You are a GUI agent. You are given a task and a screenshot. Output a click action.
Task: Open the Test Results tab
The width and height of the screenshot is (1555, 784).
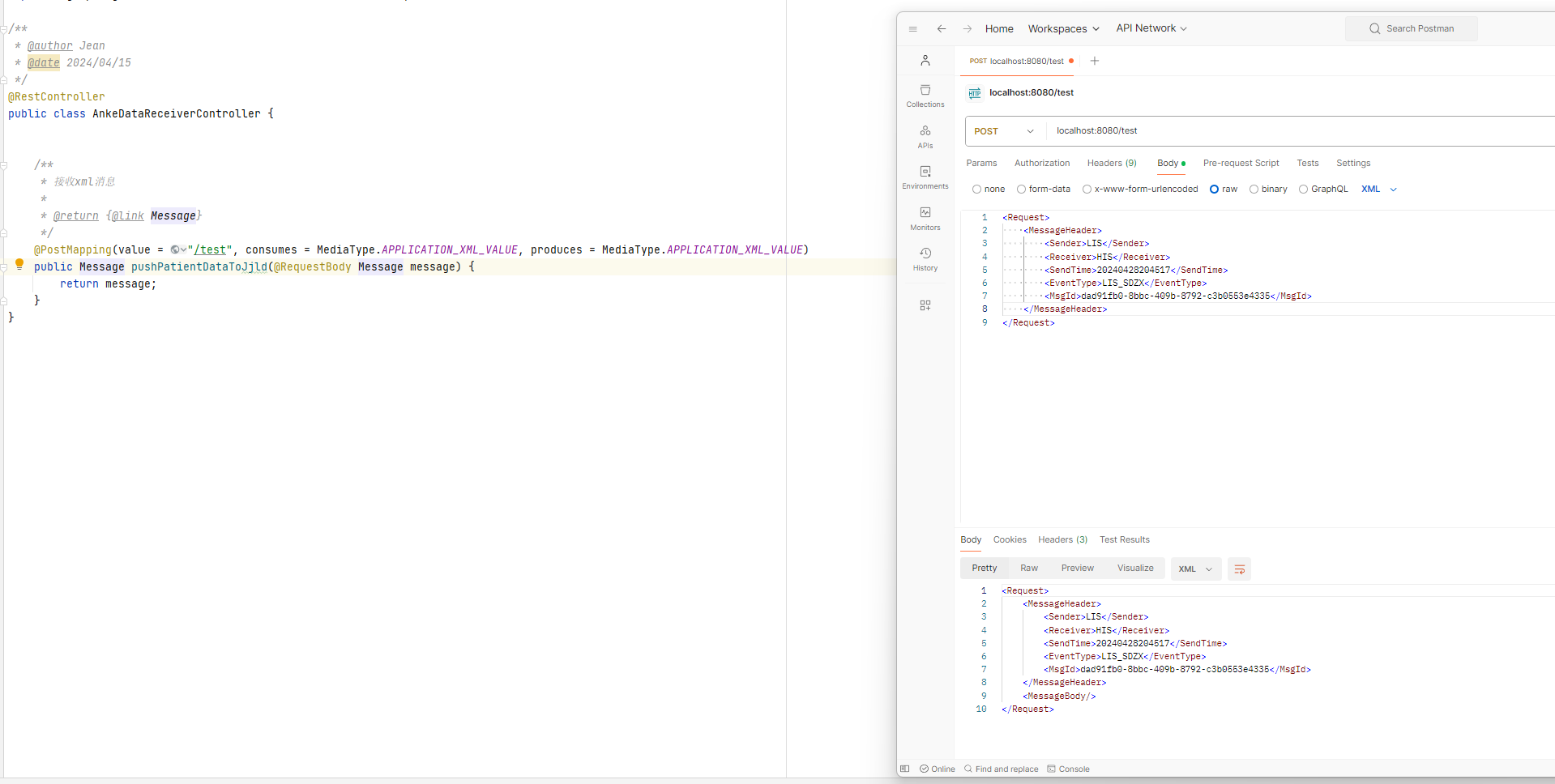(x=1125, y=540)
